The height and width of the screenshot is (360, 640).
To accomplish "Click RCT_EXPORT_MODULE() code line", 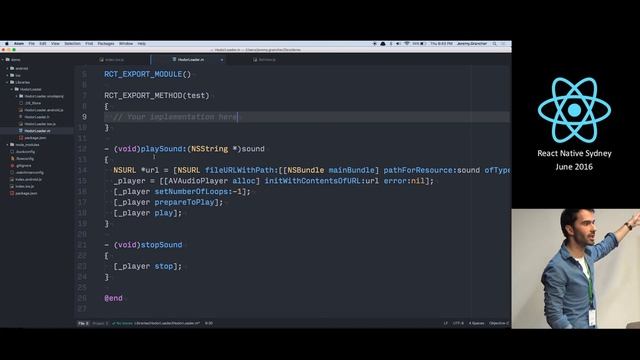I will (147, 74).
